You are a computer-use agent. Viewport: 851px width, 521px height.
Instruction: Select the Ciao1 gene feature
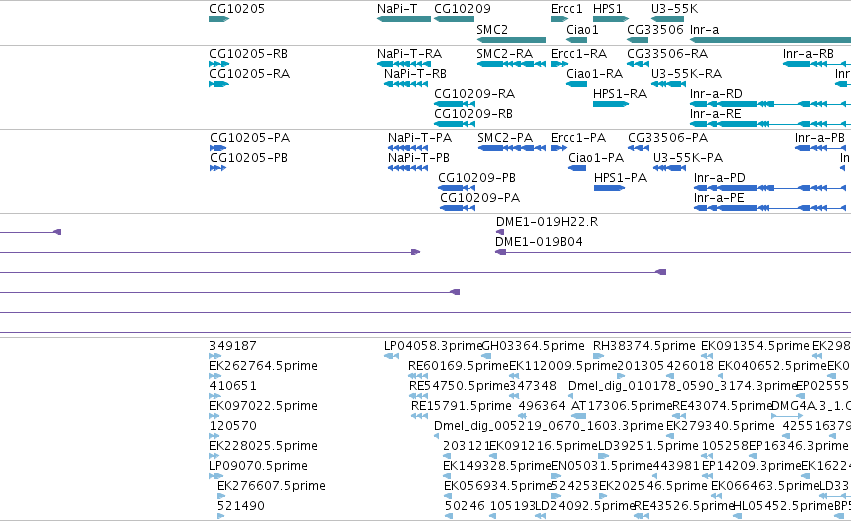click(576, 40)
